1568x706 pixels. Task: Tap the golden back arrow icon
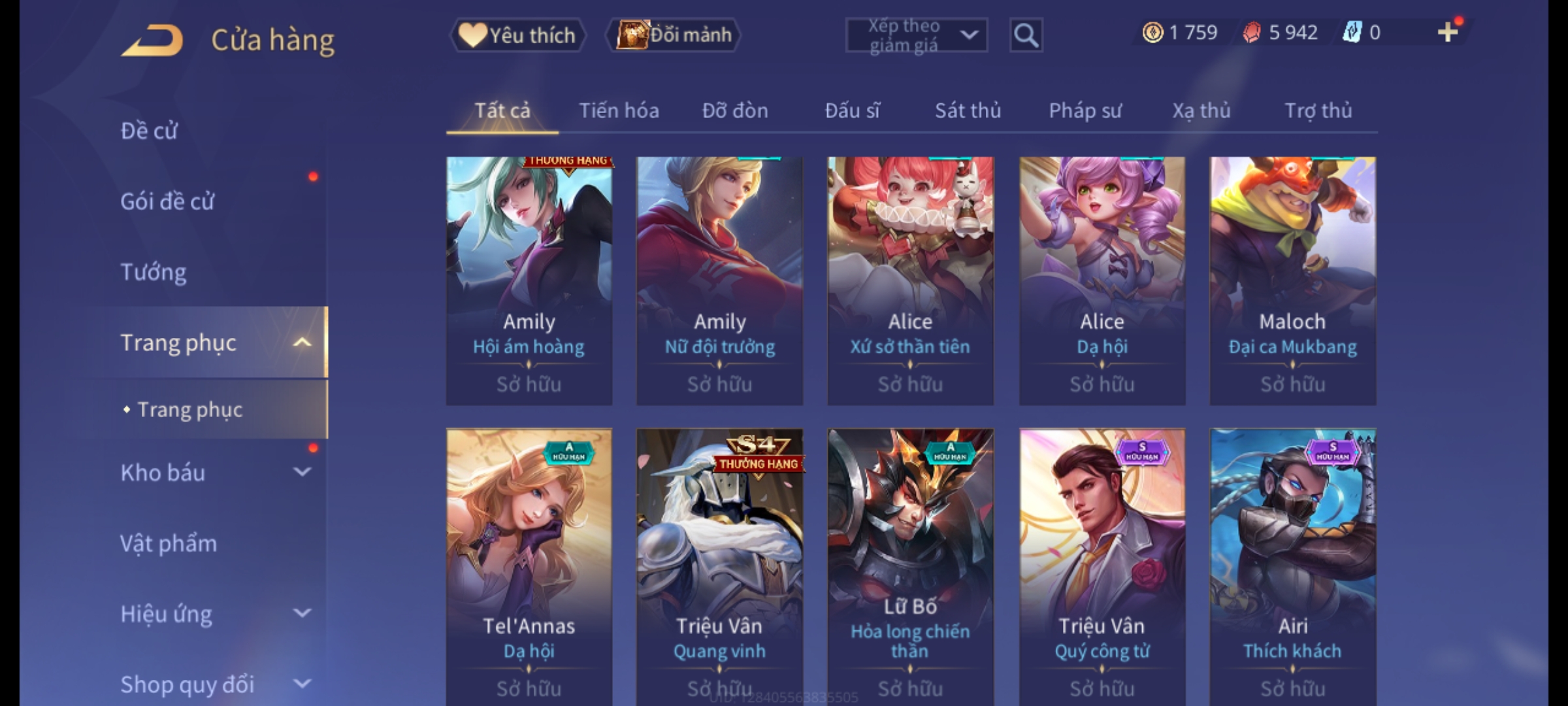pos(152,41)
